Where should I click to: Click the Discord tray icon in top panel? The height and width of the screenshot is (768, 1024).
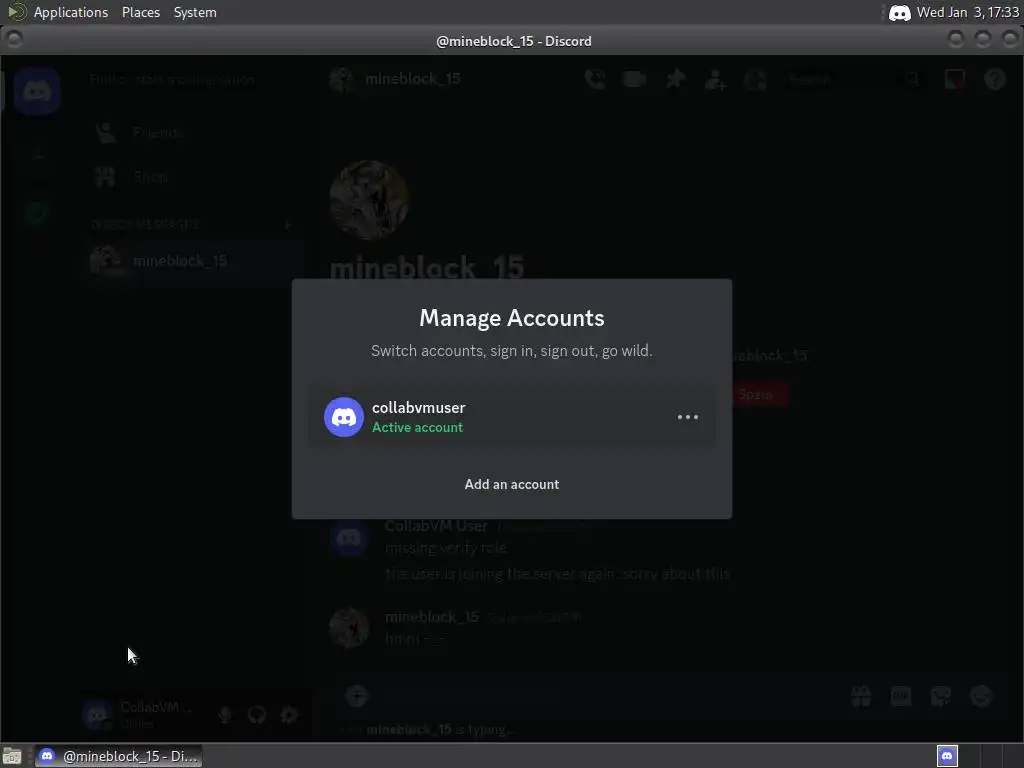899,12
